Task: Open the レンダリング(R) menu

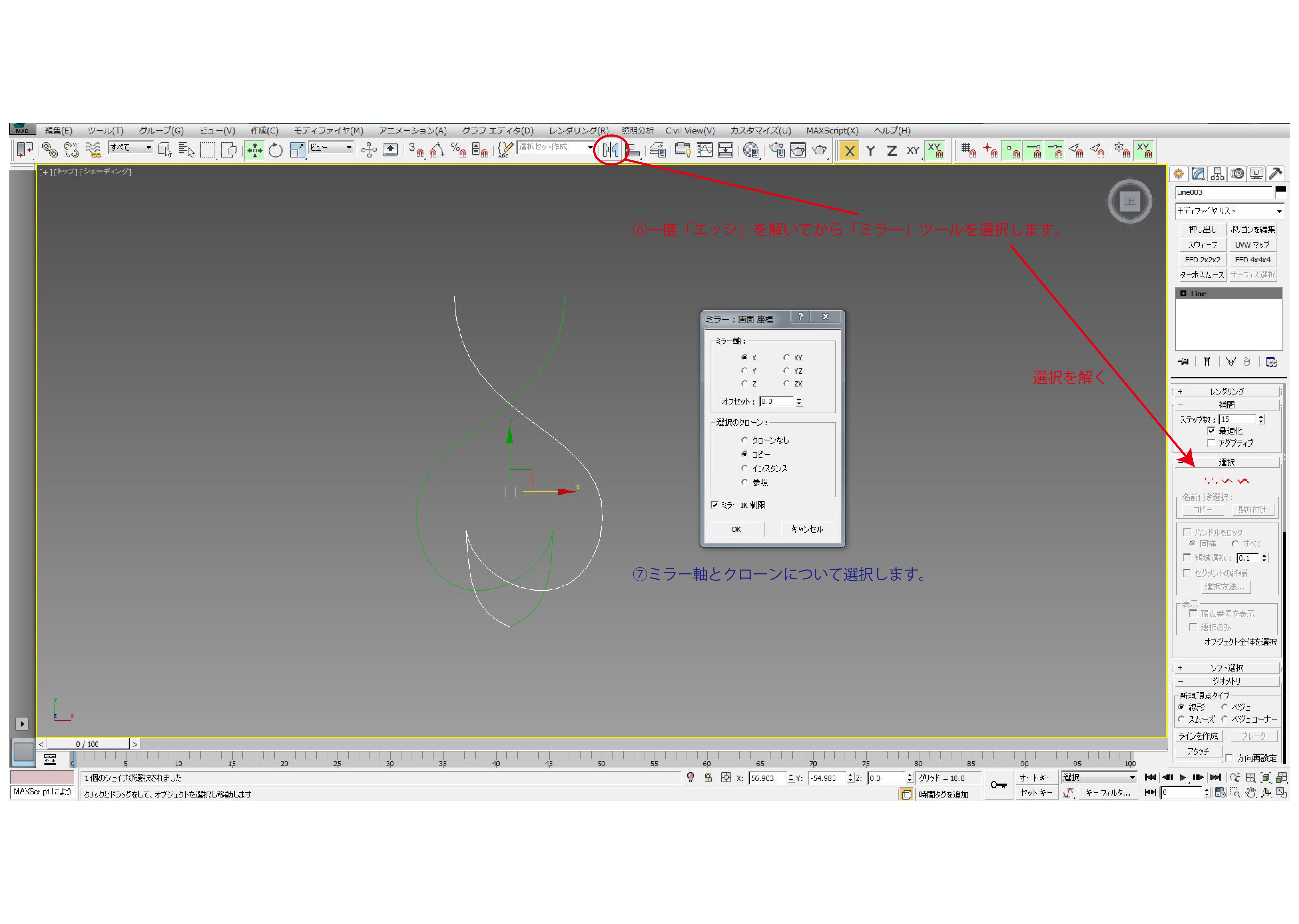Action: tap(578, 131)
